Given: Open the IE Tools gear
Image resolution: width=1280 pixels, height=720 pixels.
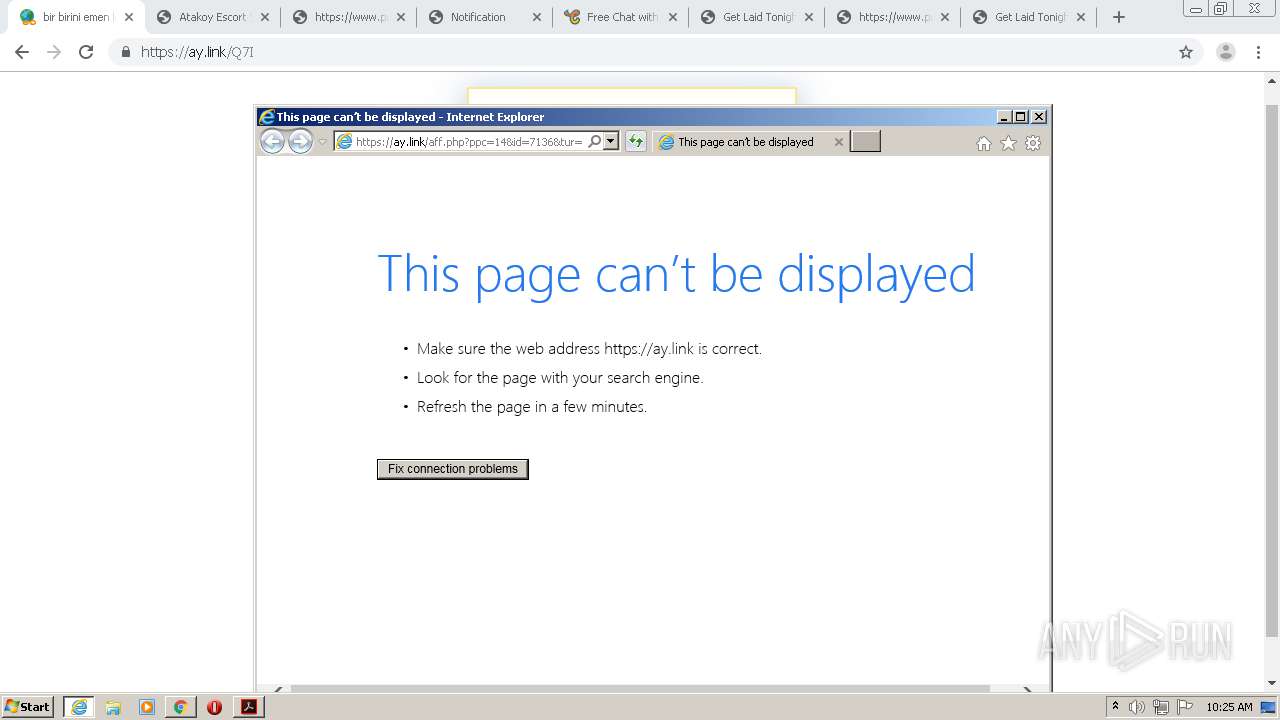Looking at the screenshot, I should (x=1033, y=143).
